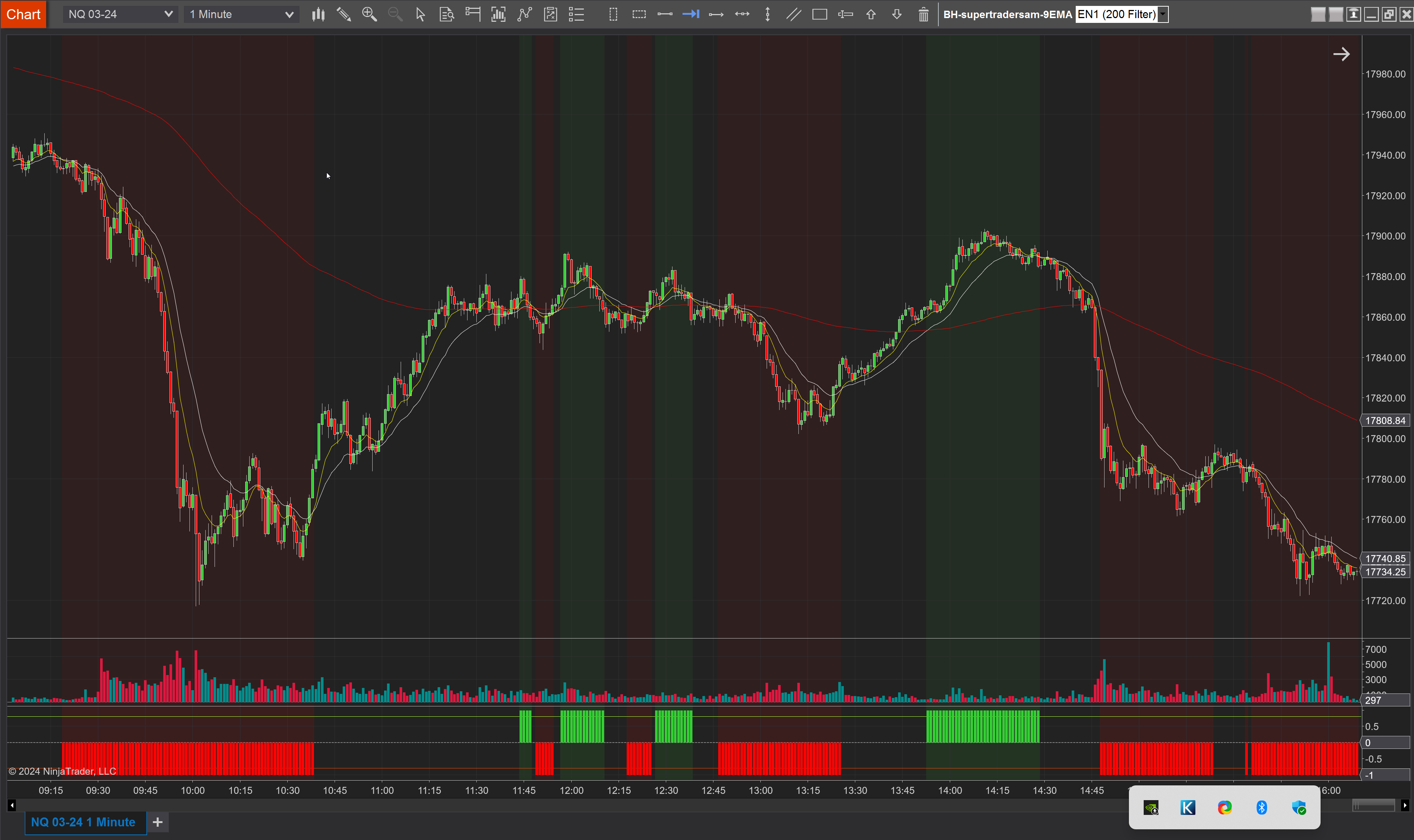Open the Chart Trader panel icon
This screenshot has width=1414, height=840.
click(473, 14)
